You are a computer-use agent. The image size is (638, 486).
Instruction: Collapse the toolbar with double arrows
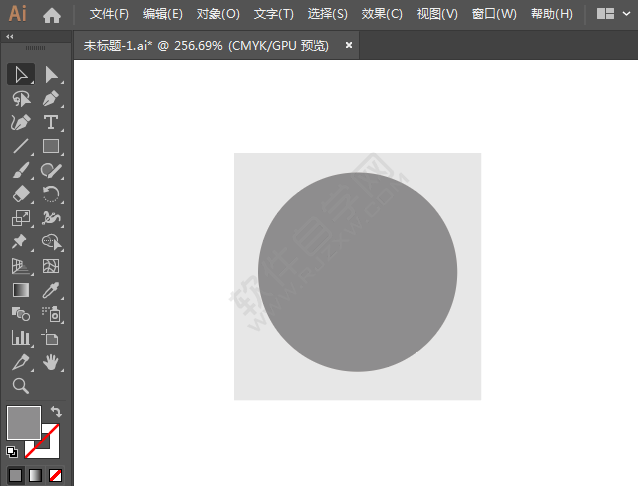click(10, 37)
